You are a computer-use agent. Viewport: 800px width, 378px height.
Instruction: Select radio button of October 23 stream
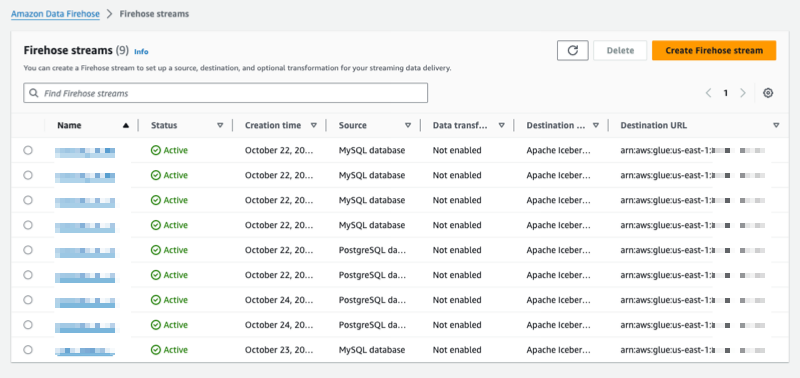coord(28,350)
